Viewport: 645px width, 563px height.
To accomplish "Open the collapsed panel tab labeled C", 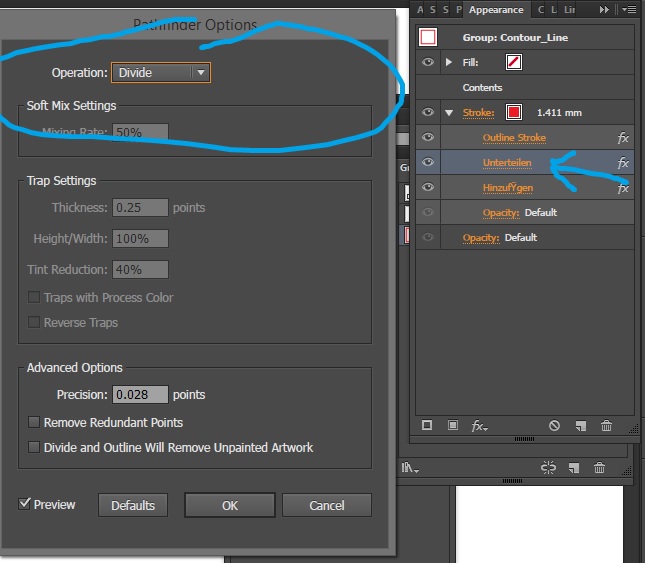I will (541, 9).
